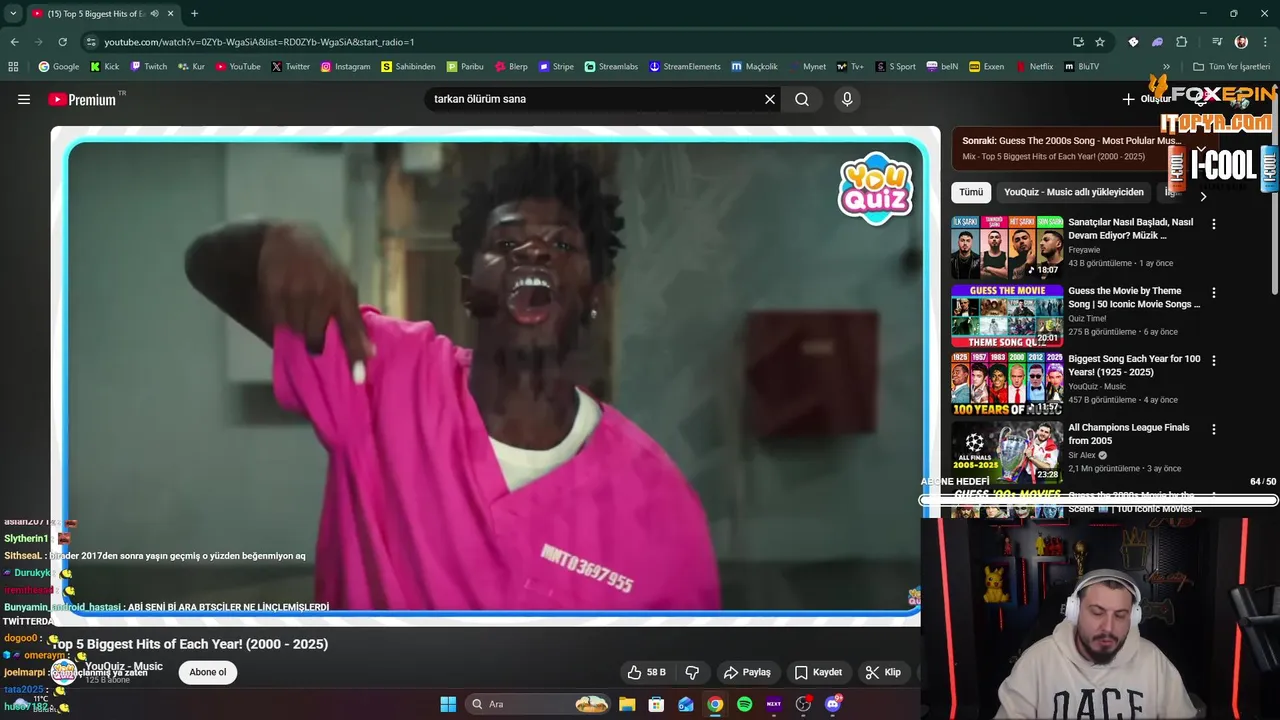1280x720 pixels.
Task: Start voice search with the microphone
Action: point(847,99)
